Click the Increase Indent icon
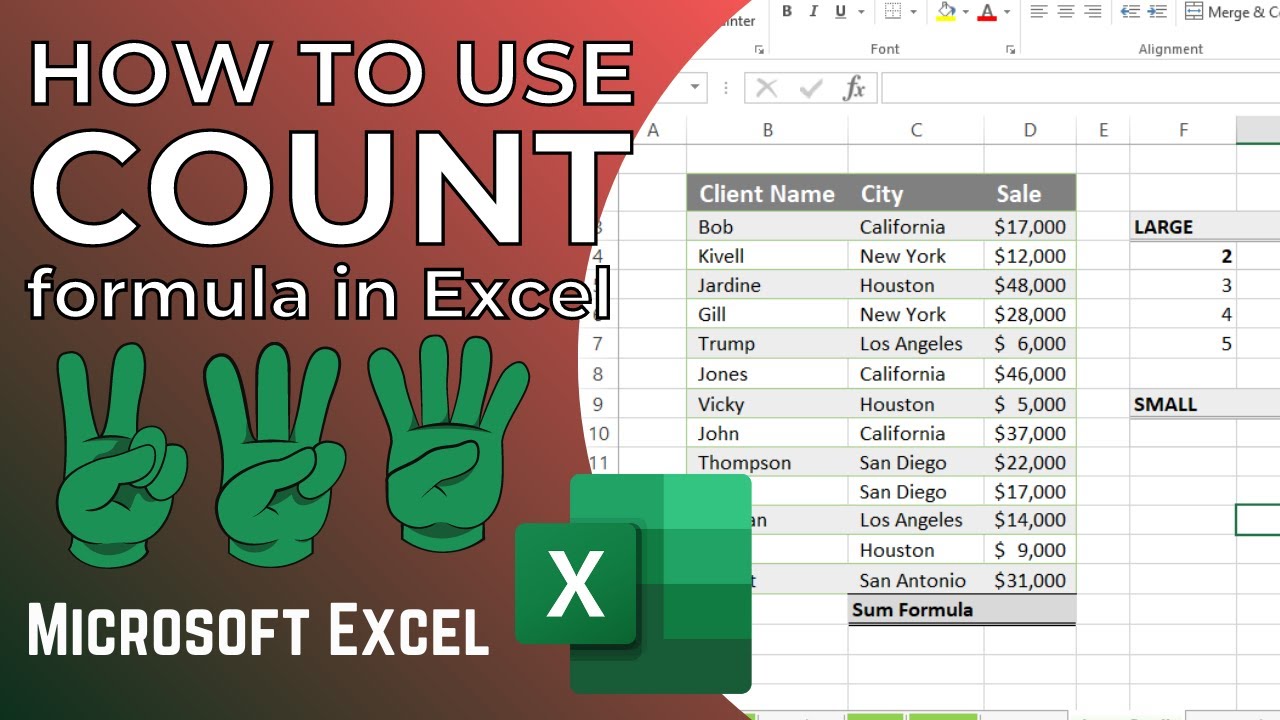Screen dimensions: 1280x720 (1157, 12)
